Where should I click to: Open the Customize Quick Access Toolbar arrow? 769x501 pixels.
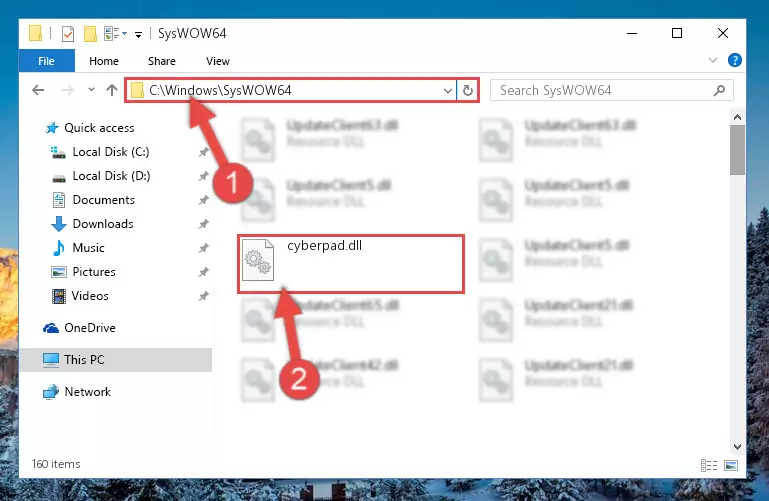[x=139, y=34]
